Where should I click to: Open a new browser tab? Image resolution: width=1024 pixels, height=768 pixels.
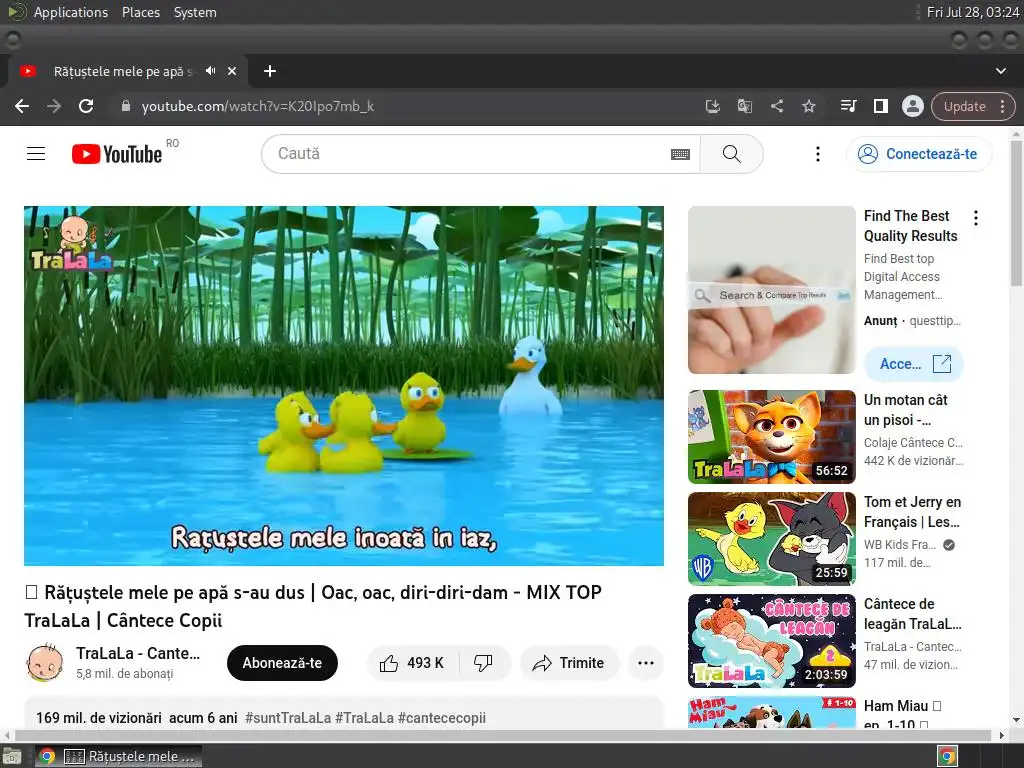pos(270,71)
